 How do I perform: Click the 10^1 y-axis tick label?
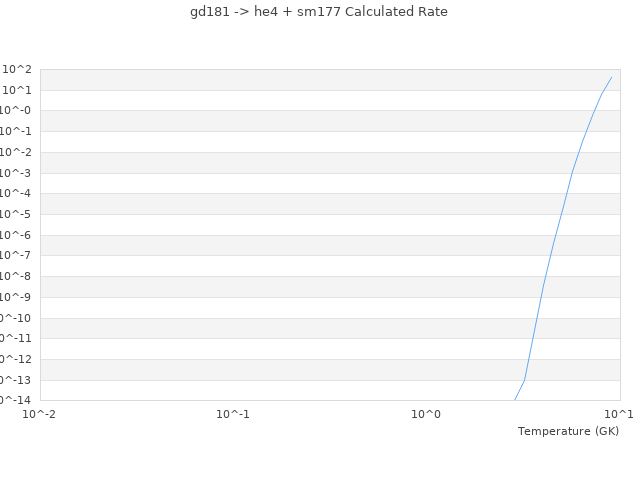[18, 90]
